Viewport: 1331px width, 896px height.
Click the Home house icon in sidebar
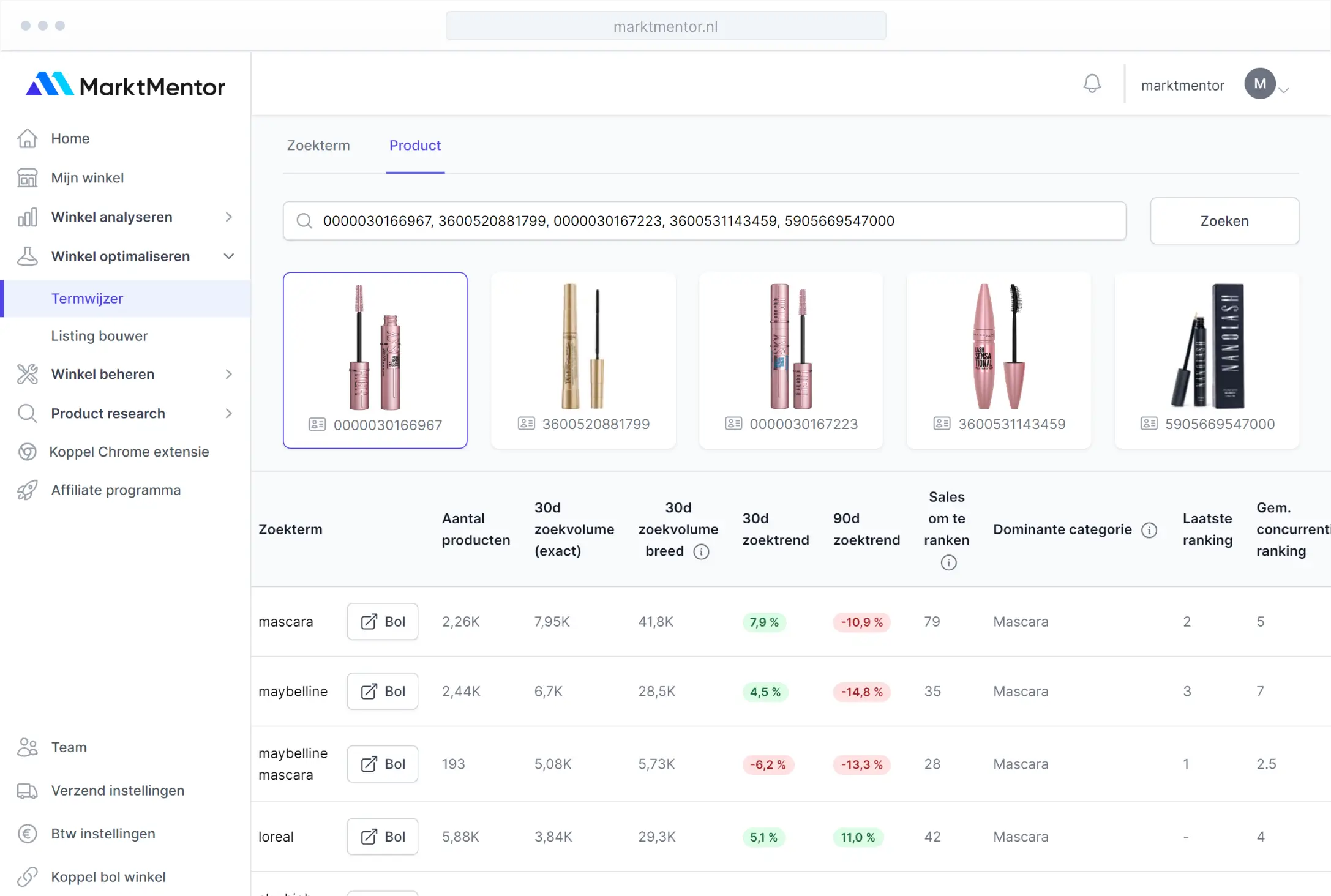(28, 138)
